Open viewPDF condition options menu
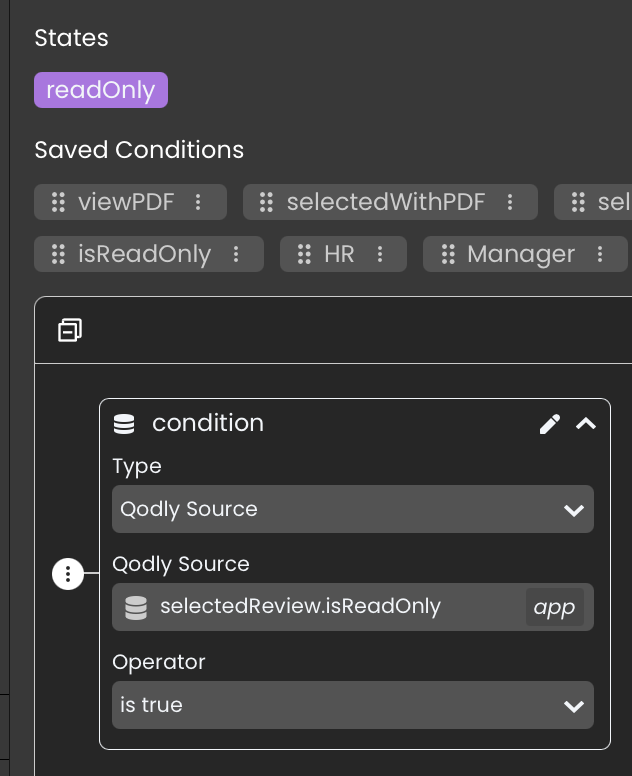The image size is (632, 776). [x=198, y=202]
